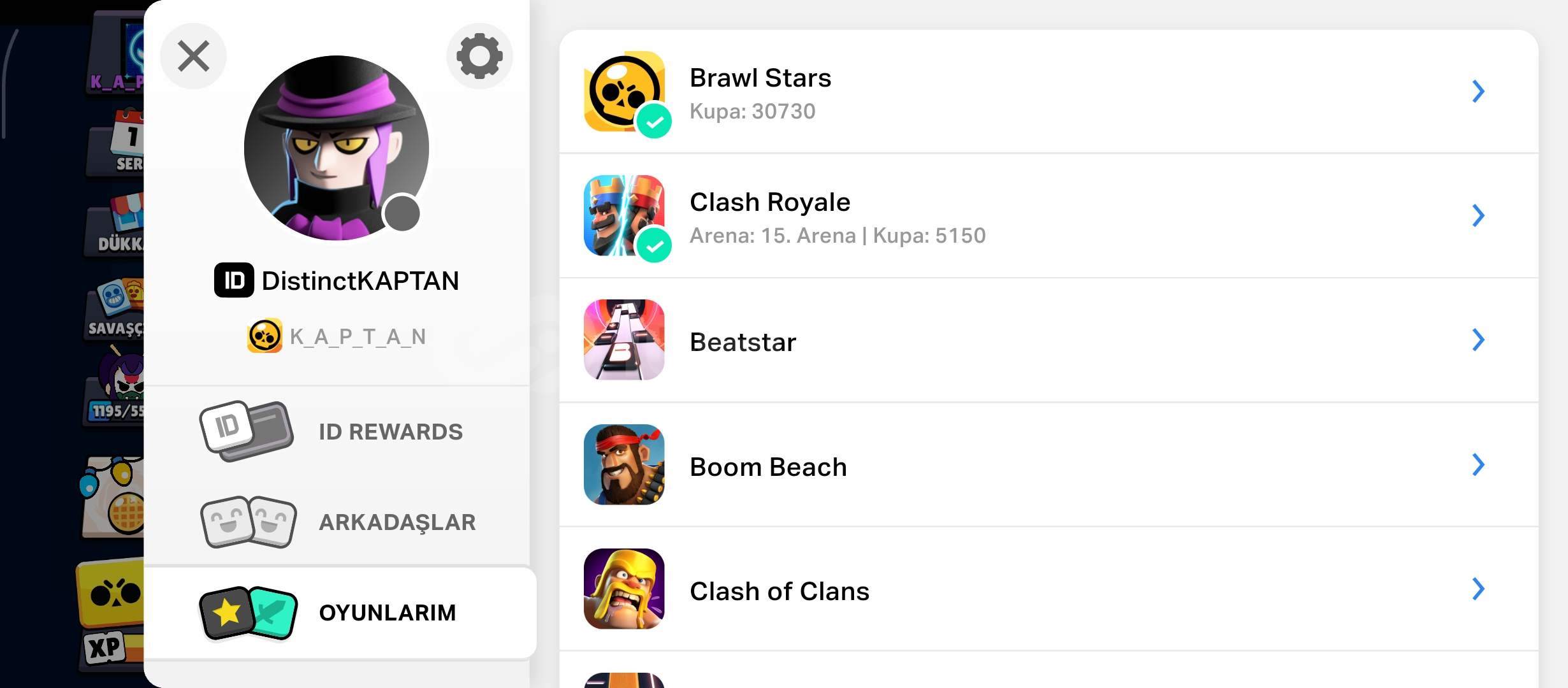Tap the Beatstar app icon
The height and width of the screenshot is (688, 1568).
[624, 340]
